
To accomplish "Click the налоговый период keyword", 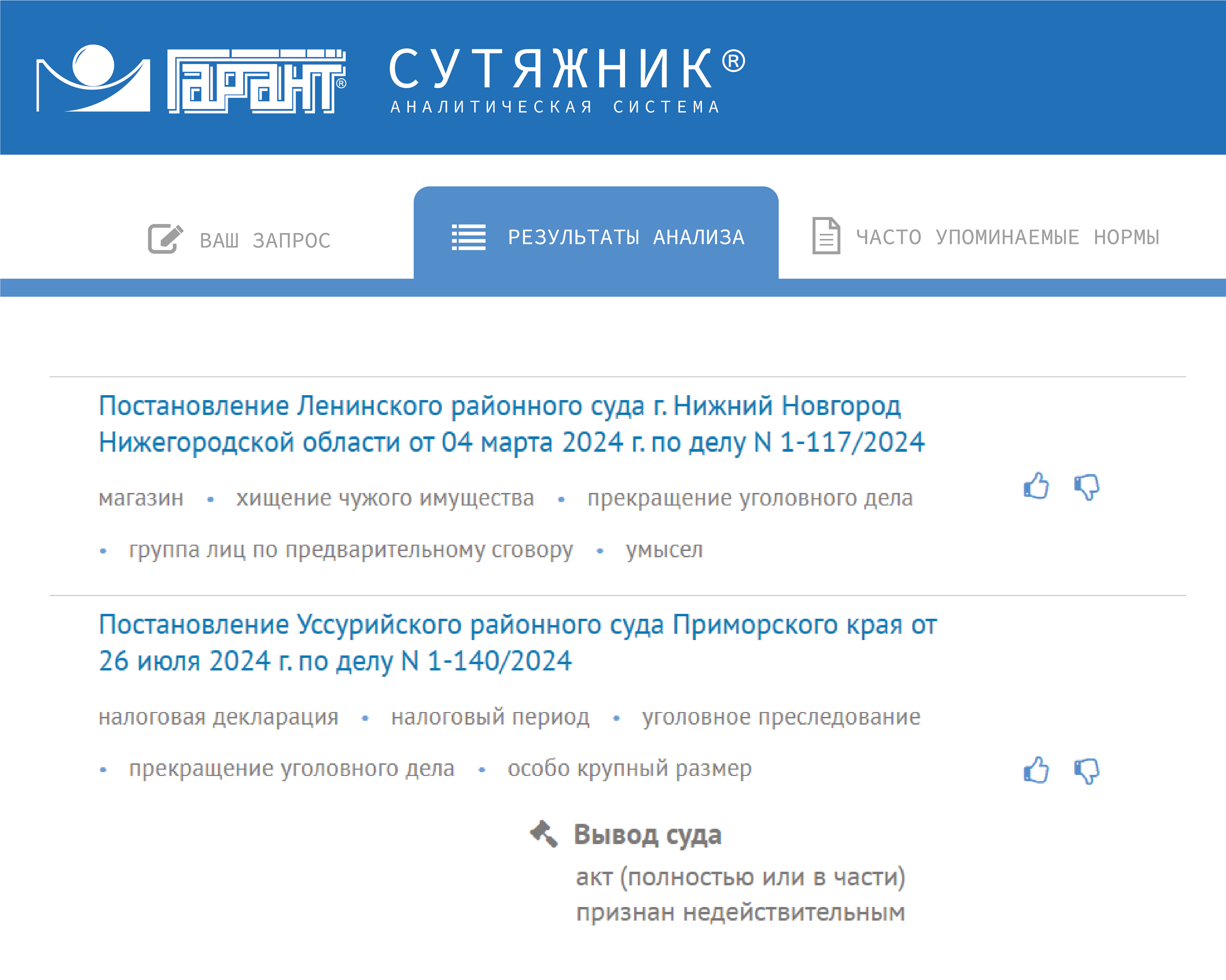I will click(491, 717).
